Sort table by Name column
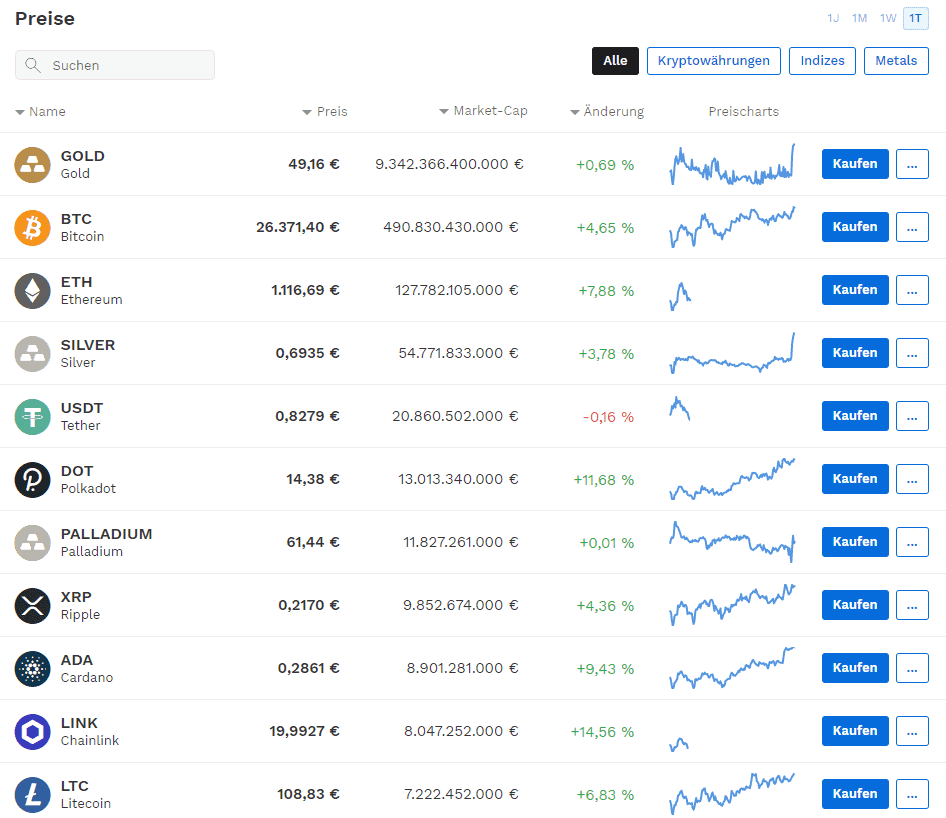 click(40, 112)
